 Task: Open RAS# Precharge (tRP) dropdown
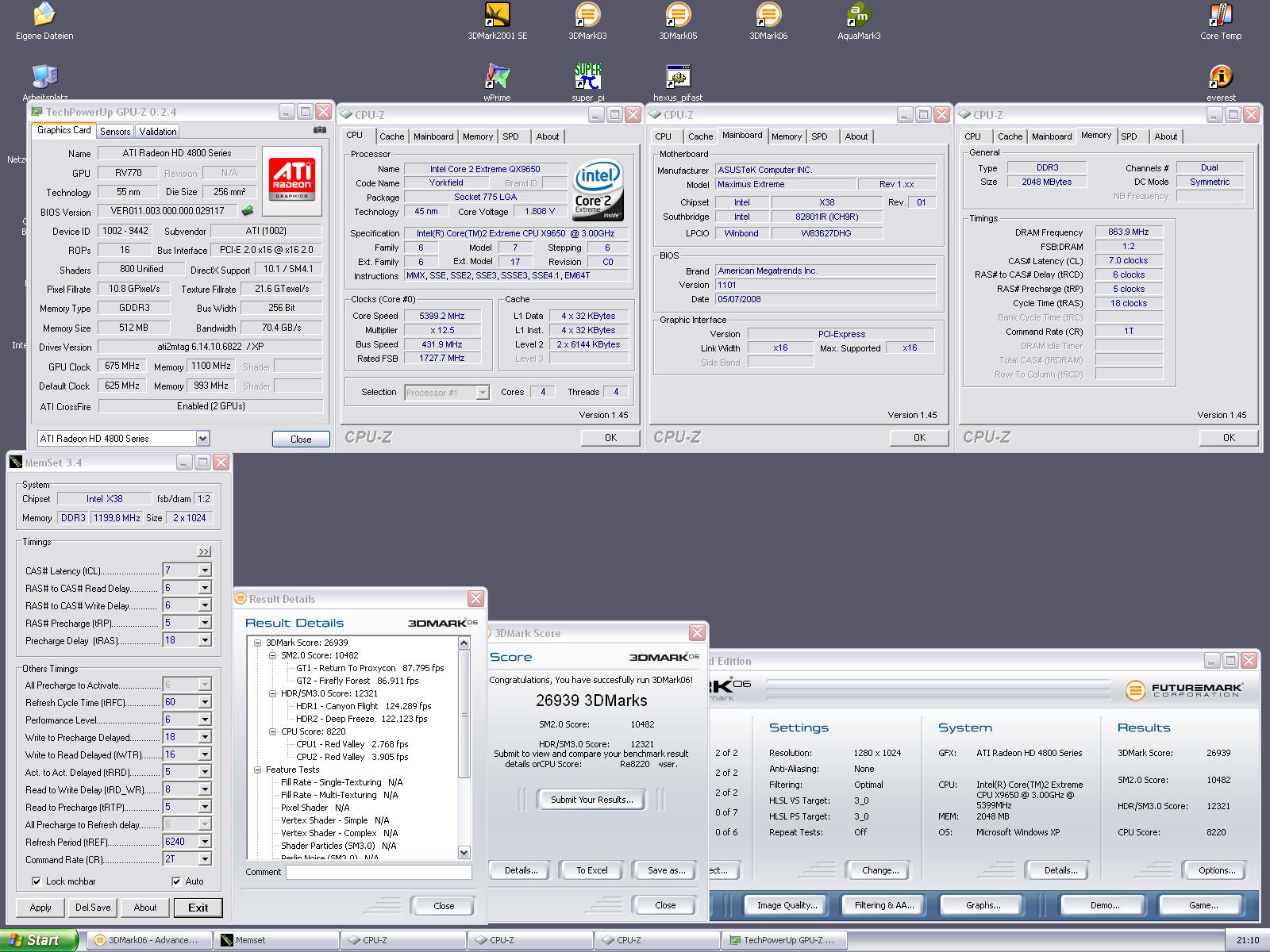pos(205,623)
